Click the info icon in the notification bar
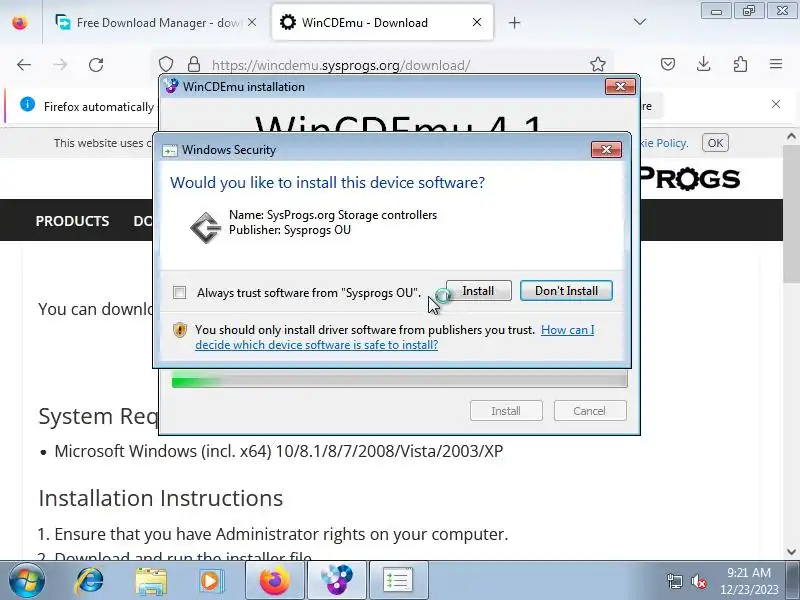Viewport: 800px width, 600px height. click(x=28, y=104)
